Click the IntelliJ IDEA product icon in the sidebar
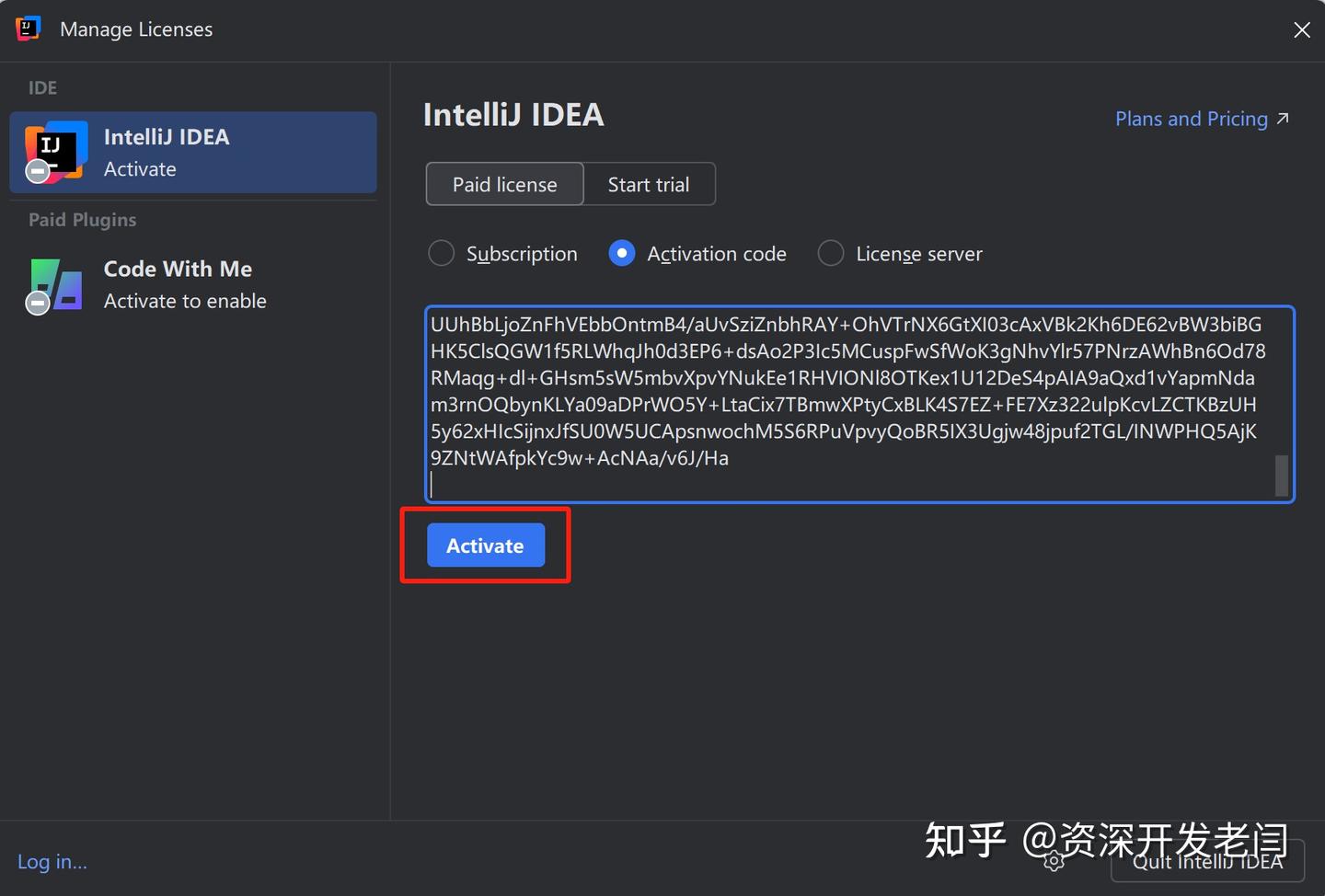 [57, 150]
